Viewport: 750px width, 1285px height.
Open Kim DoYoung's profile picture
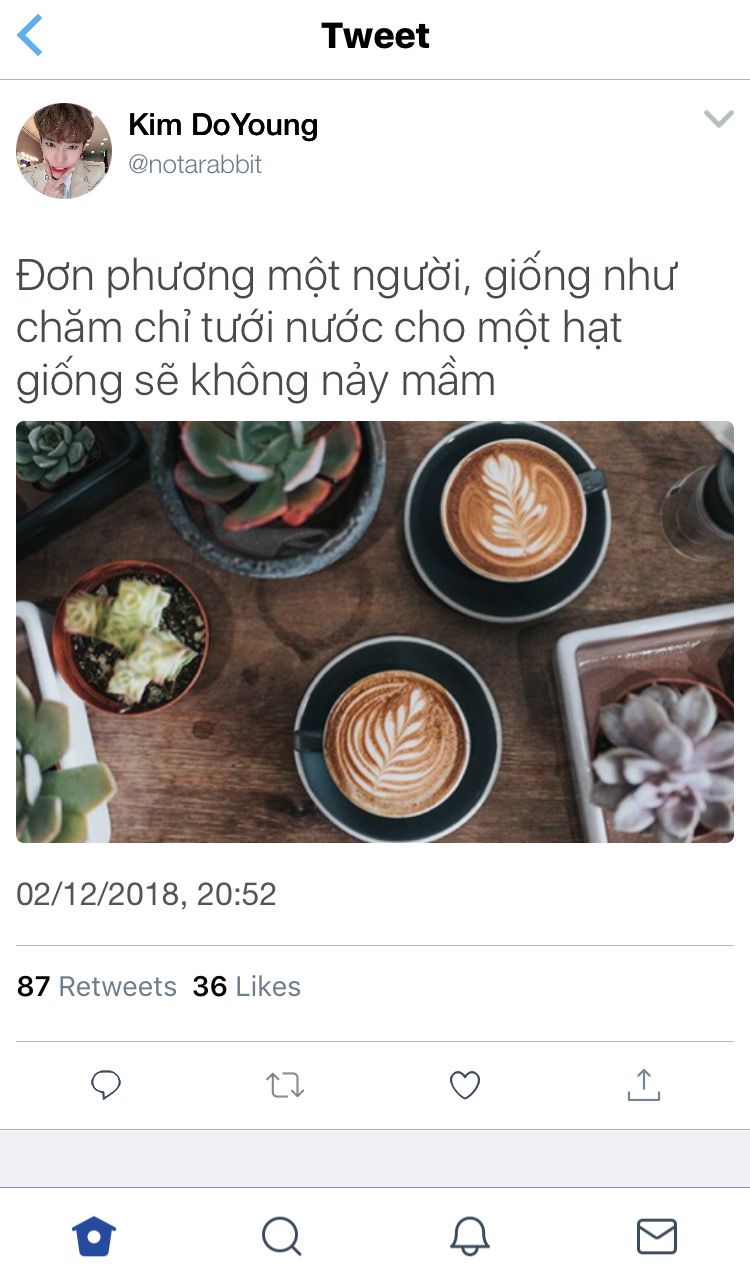point(64,150)
